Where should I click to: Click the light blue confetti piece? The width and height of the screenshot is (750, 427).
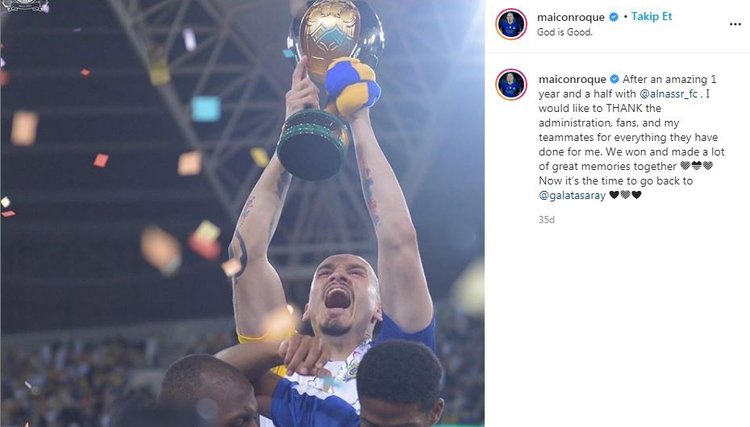[206, 109]
